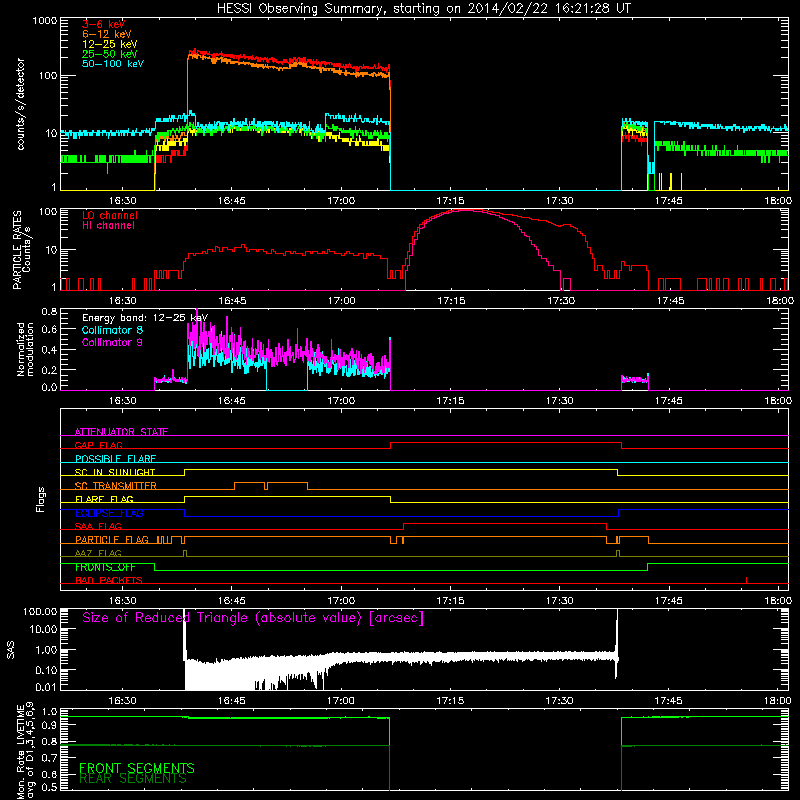Select the Collimator 8 legend label

[x=113, y=330]
